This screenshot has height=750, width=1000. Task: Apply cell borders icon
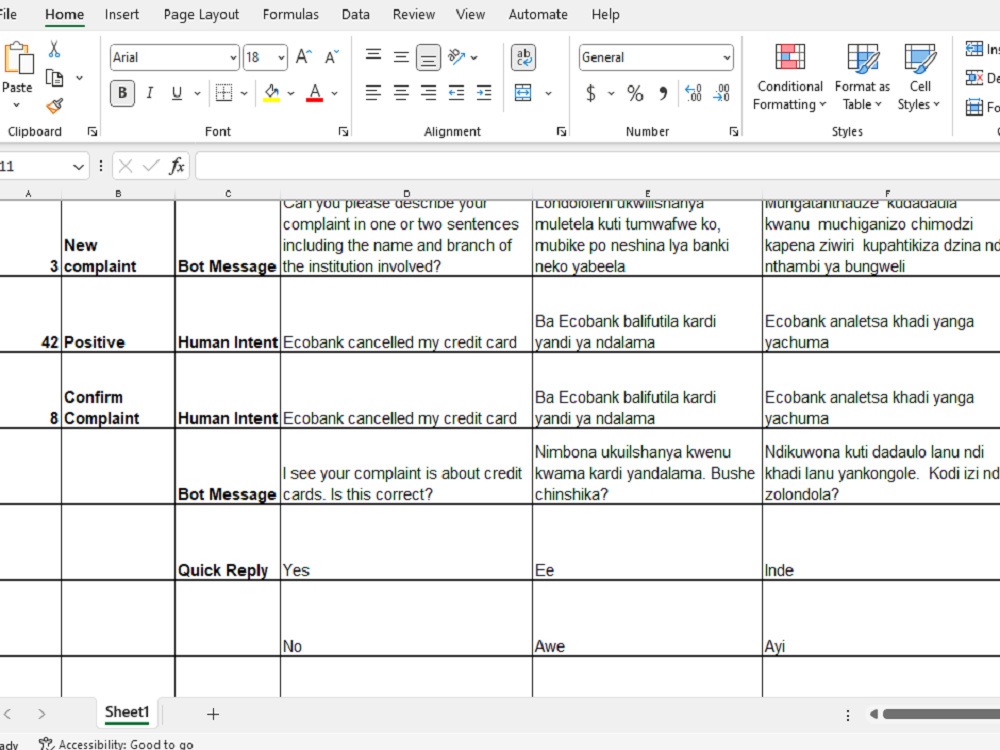[224, 93]
